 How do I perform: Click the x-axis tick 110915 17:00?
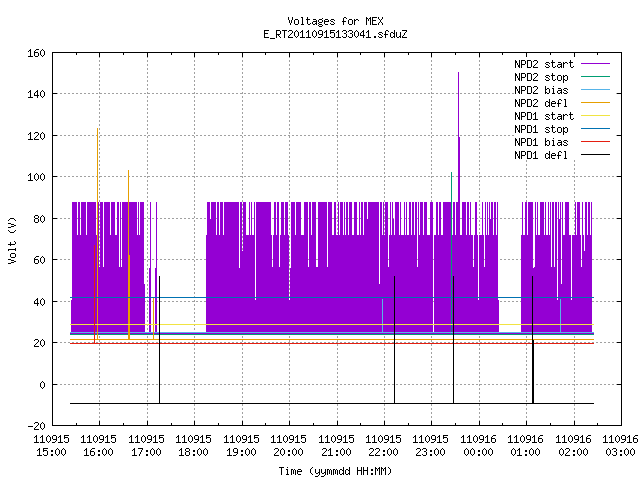point(146,446)
